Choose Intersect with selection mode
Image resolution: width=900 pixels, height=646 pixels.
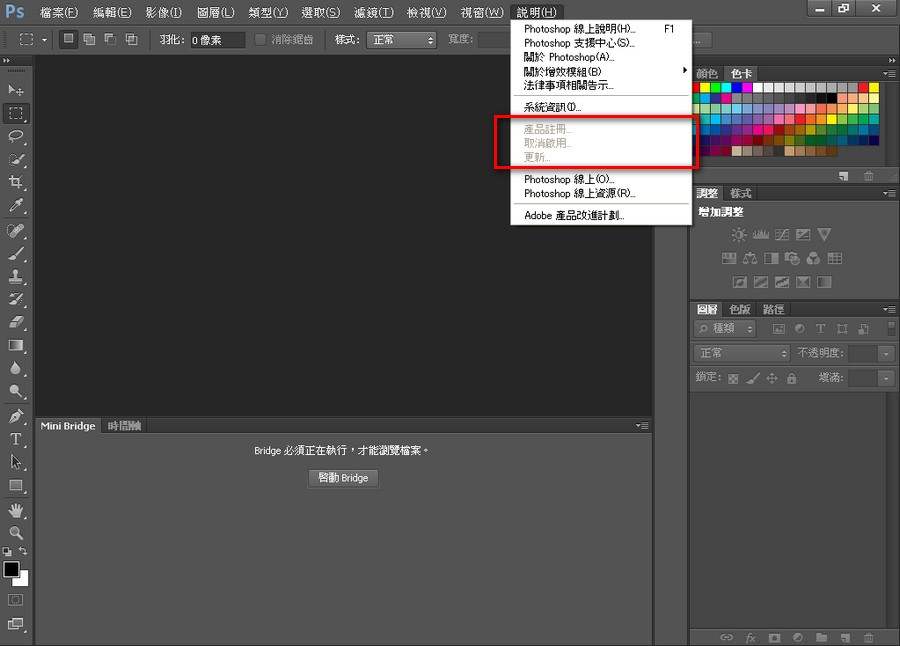click(131, 39)
